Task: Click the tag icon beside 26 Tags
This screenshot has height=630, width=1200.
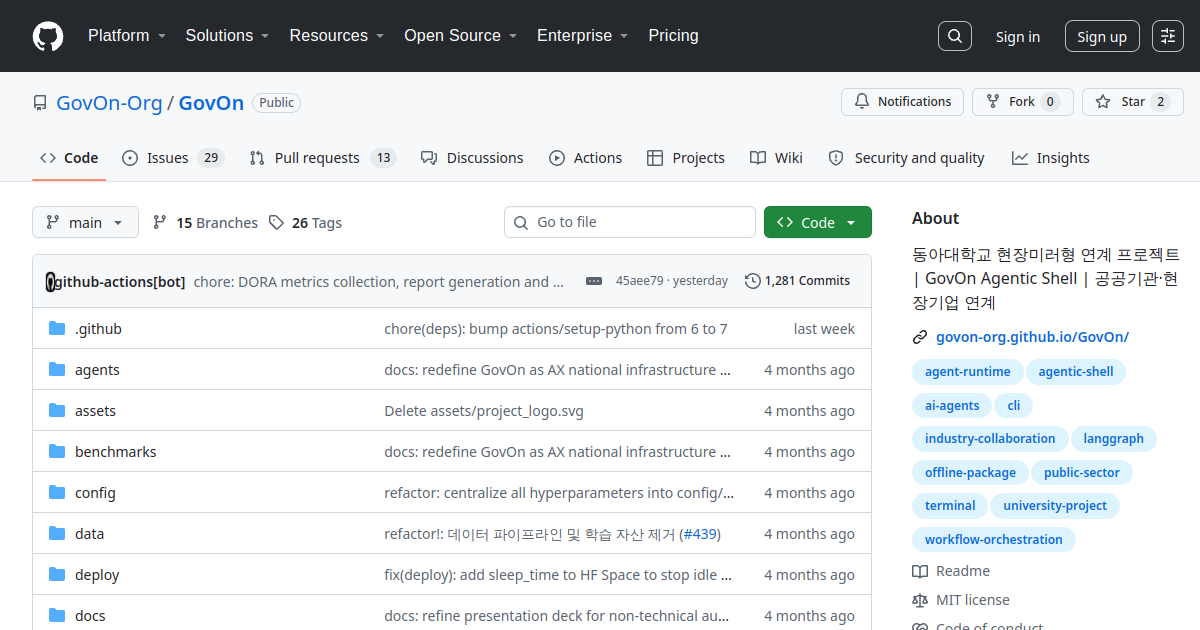Action: pyautogui.click(x=276, y=223)
